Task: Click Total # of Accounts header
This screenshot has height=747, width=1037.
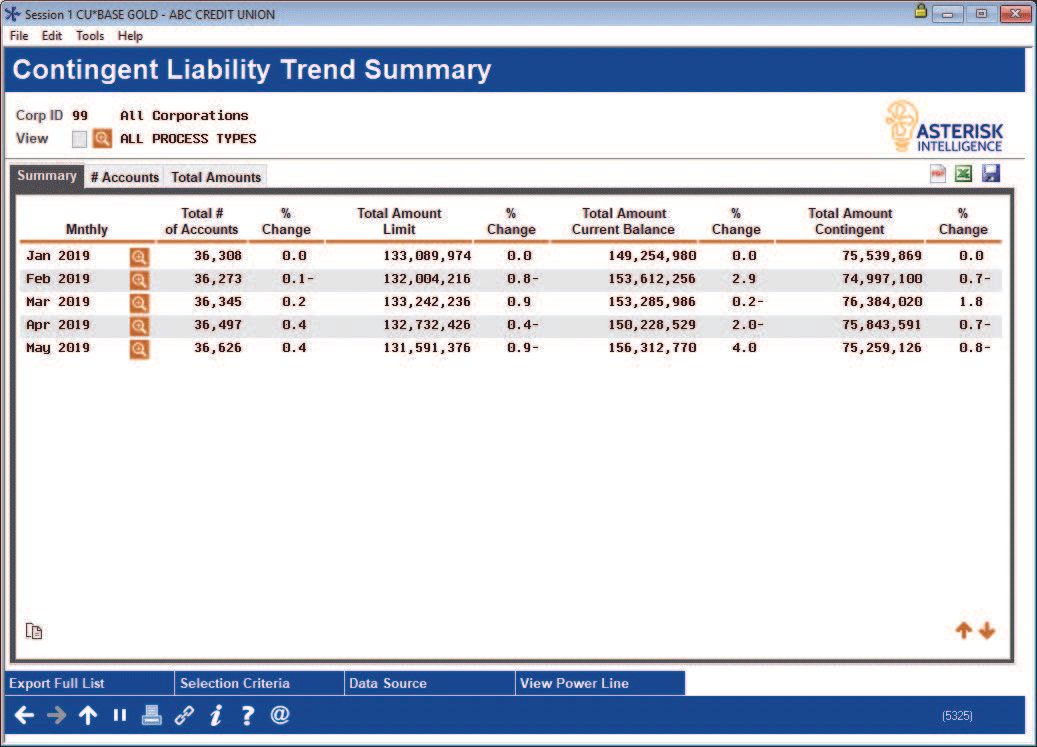Action: coord(202,221)
